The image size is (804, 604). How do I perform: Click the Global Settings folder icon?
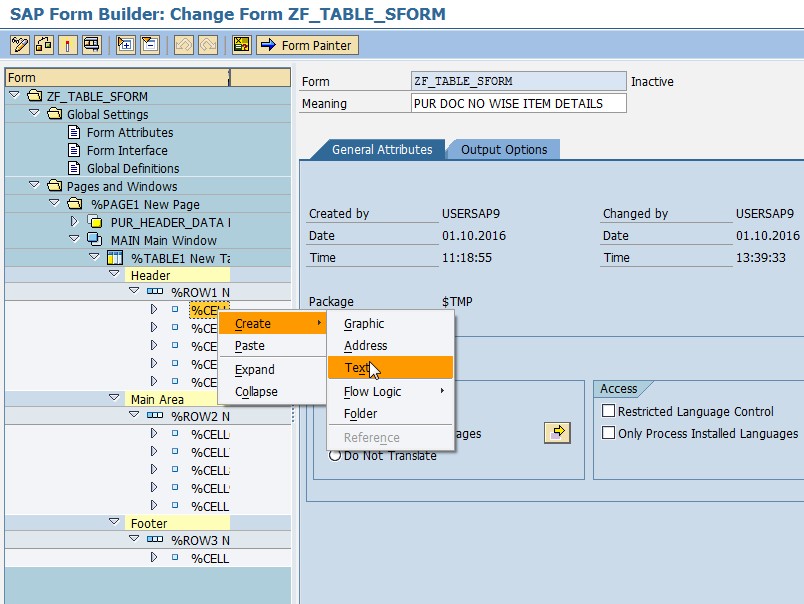54,114
